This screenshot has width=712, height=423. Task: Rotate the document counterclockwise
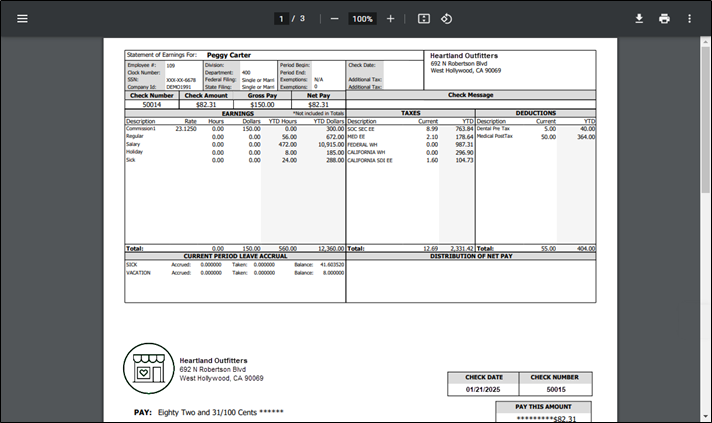[447, 19]
